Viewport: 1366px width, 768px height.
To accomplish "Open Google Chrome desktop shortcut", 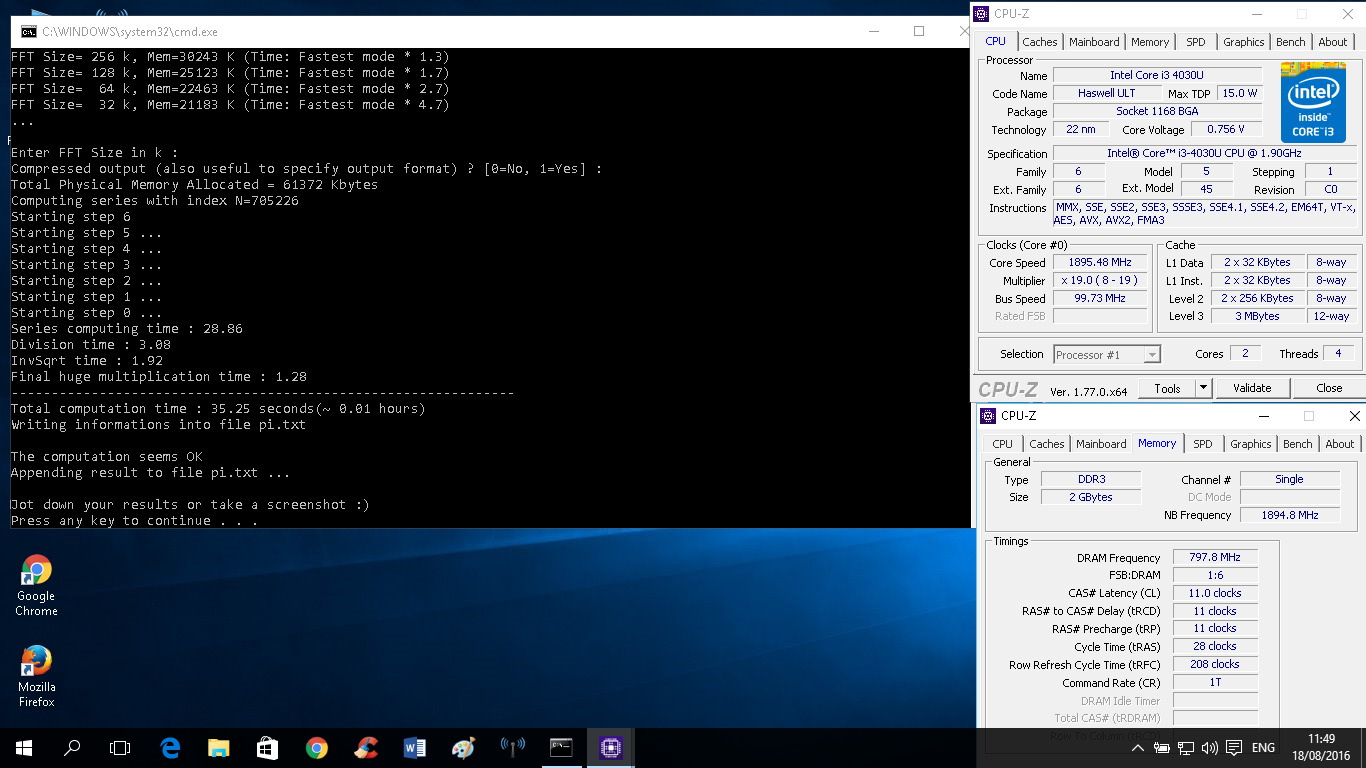I will coord(36,585).
